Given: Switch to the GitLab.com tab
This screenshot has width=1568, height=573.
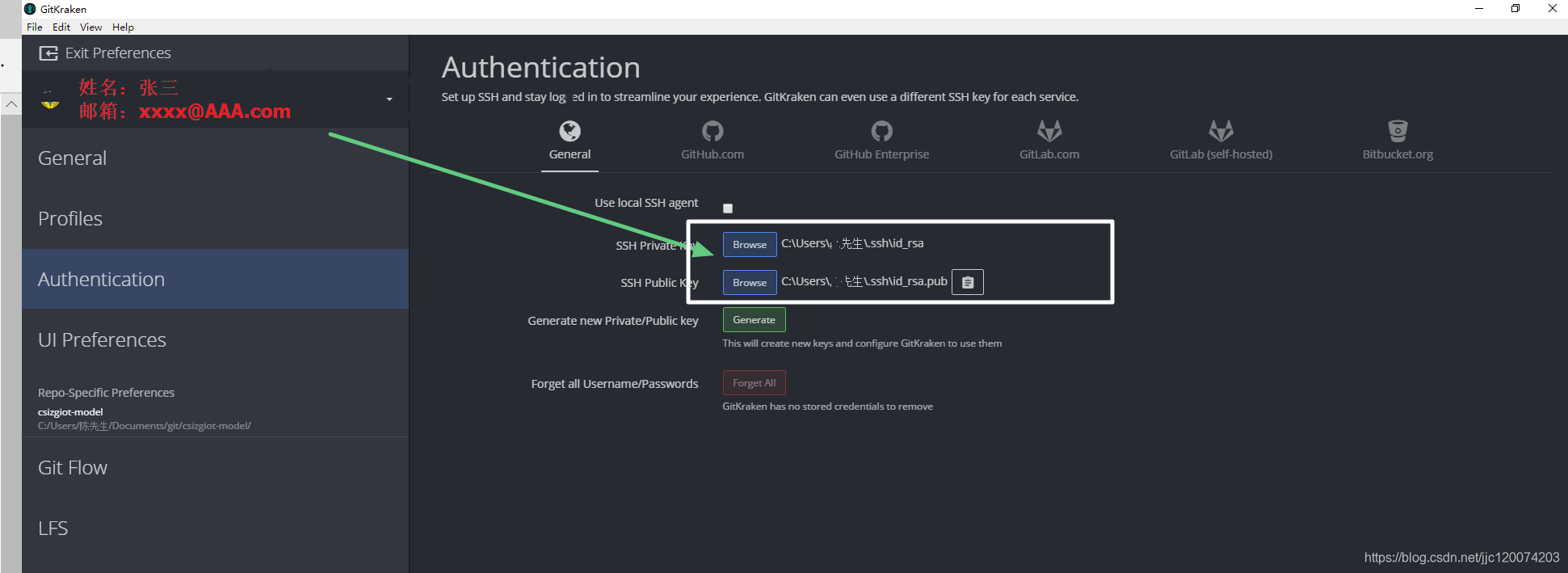Looking at the screenshot, I should 1049,143.
